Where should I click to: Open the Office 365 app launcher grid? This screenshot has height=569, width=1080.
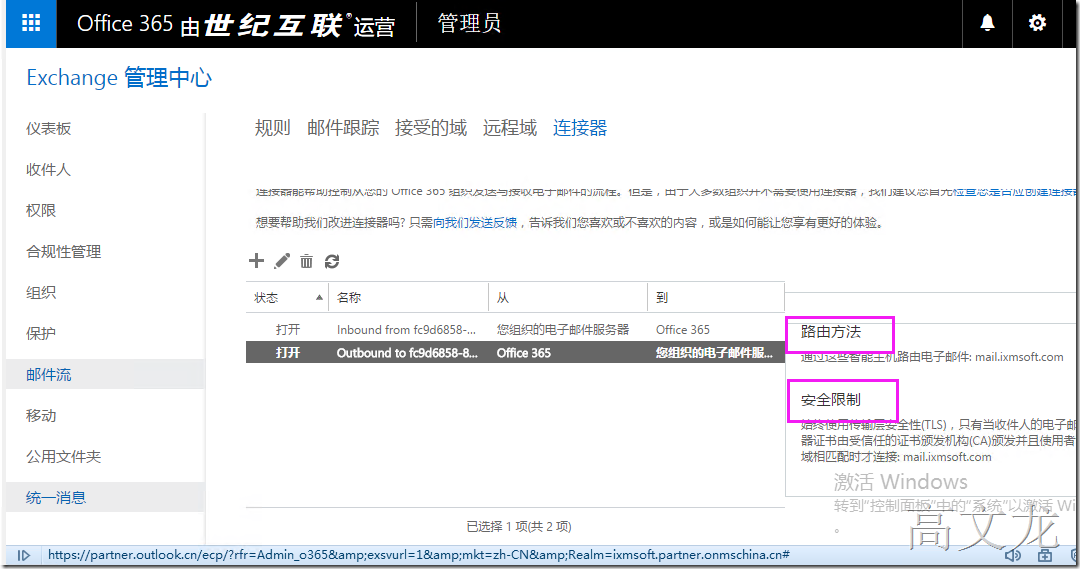click(31, 23)
